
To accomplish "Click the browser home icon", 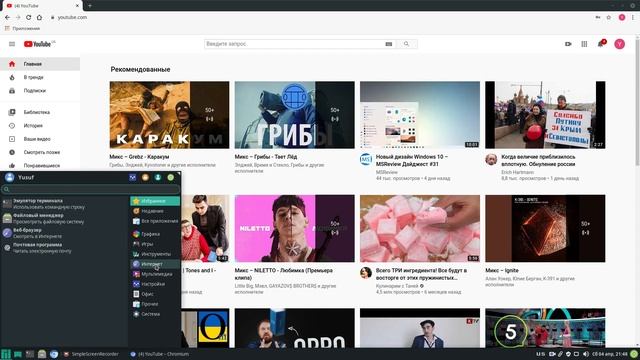I will (39, 17).
